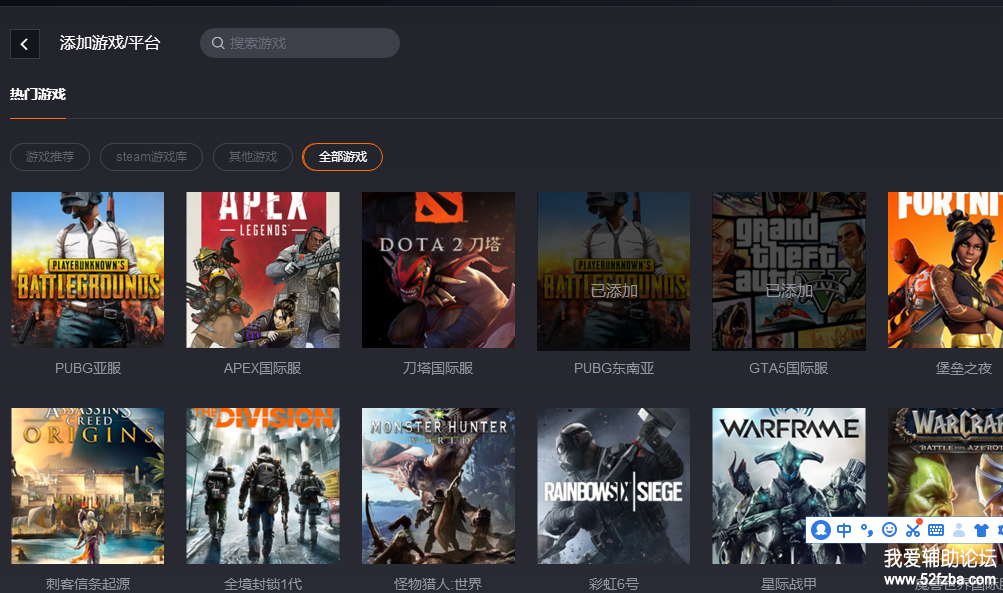Click the 添加游戏/平台 page title
1003x593 pixels.
tap(110, 43)
